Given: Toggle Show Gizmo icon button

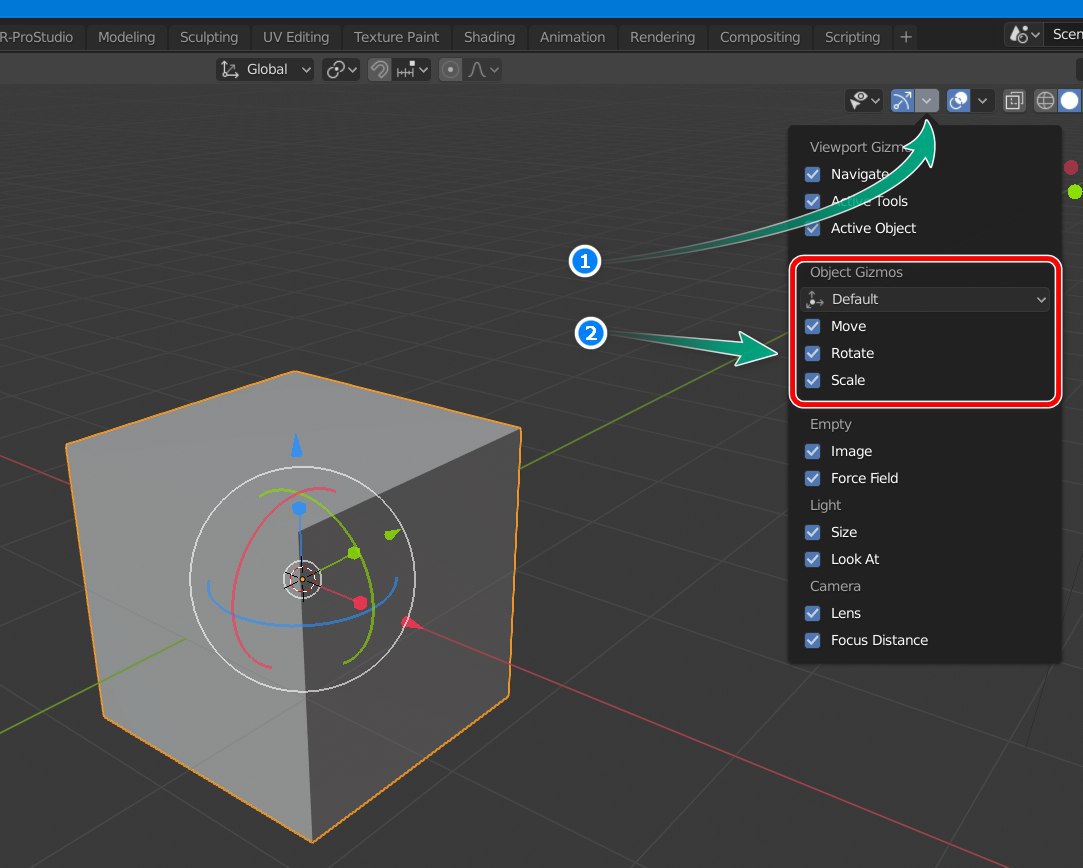Looking at the screenshot, I should (x=901, y=101).
